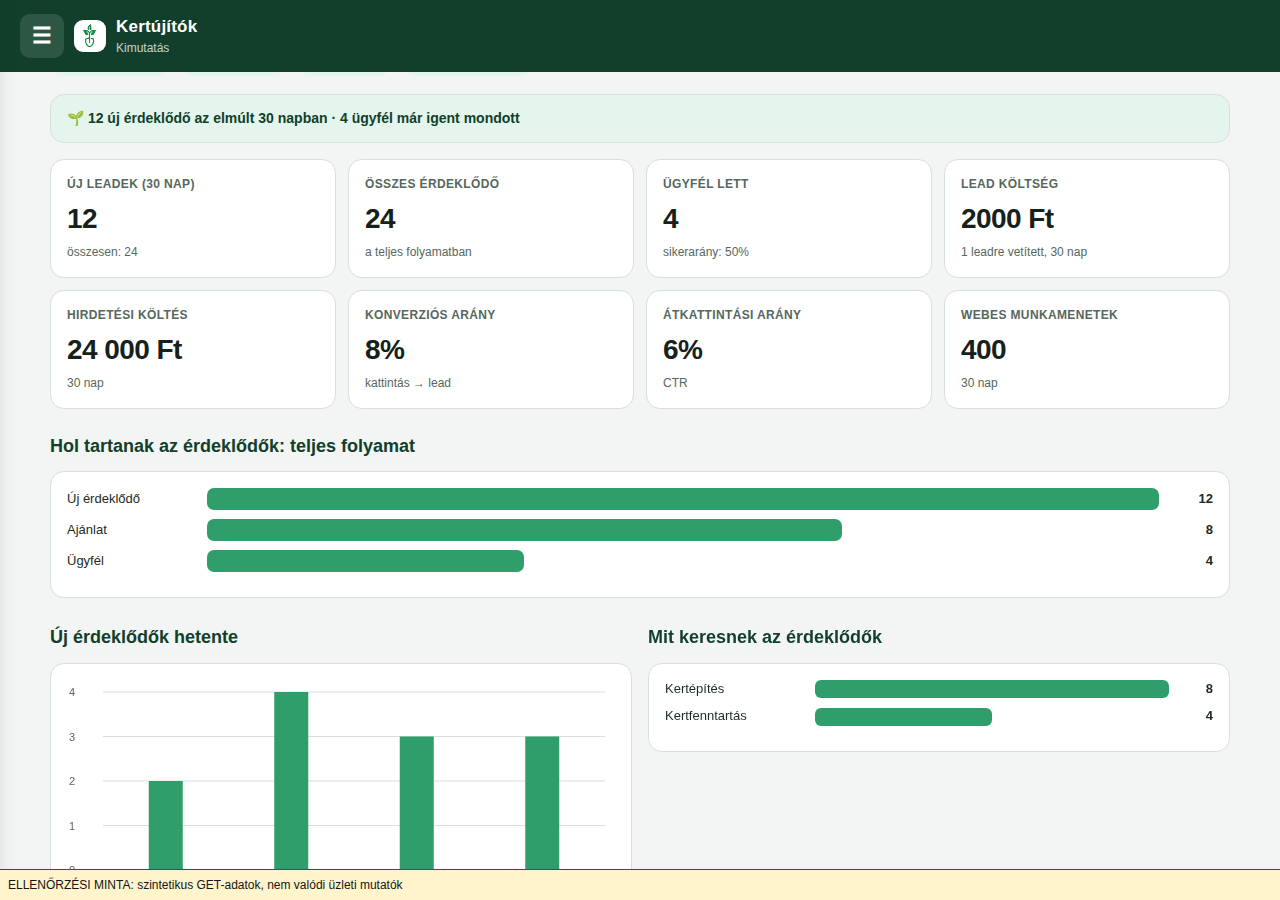Click the Átkattintási arány card
This screenshot has width=1280, height=900.
[x=789, y=349]
